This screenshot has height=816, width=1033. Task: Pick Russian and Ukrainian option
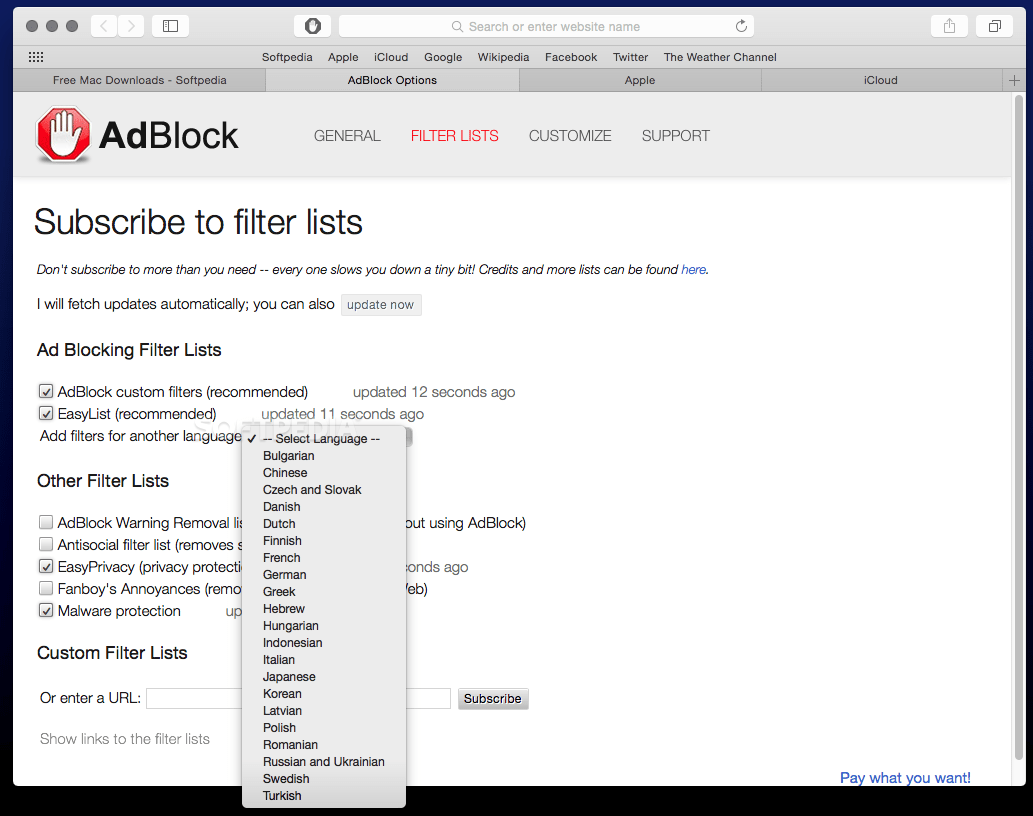tap(324, 762)
